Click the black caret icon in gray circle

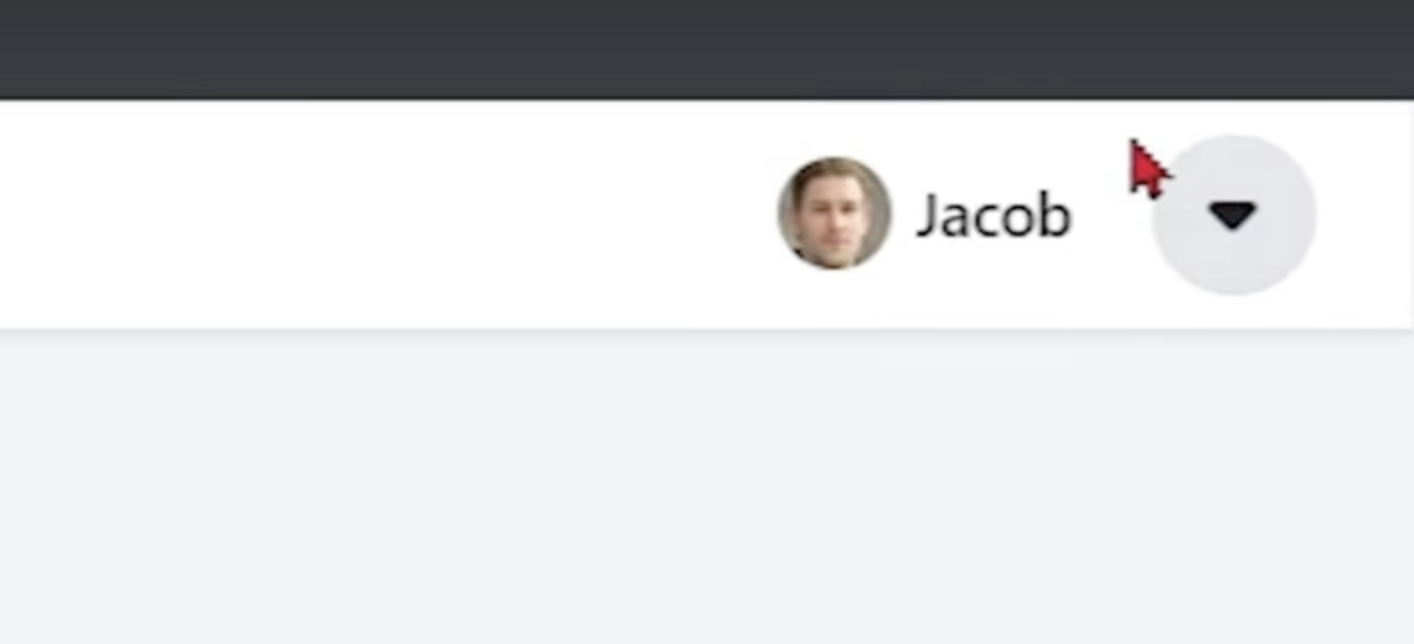coord(1233,214)
